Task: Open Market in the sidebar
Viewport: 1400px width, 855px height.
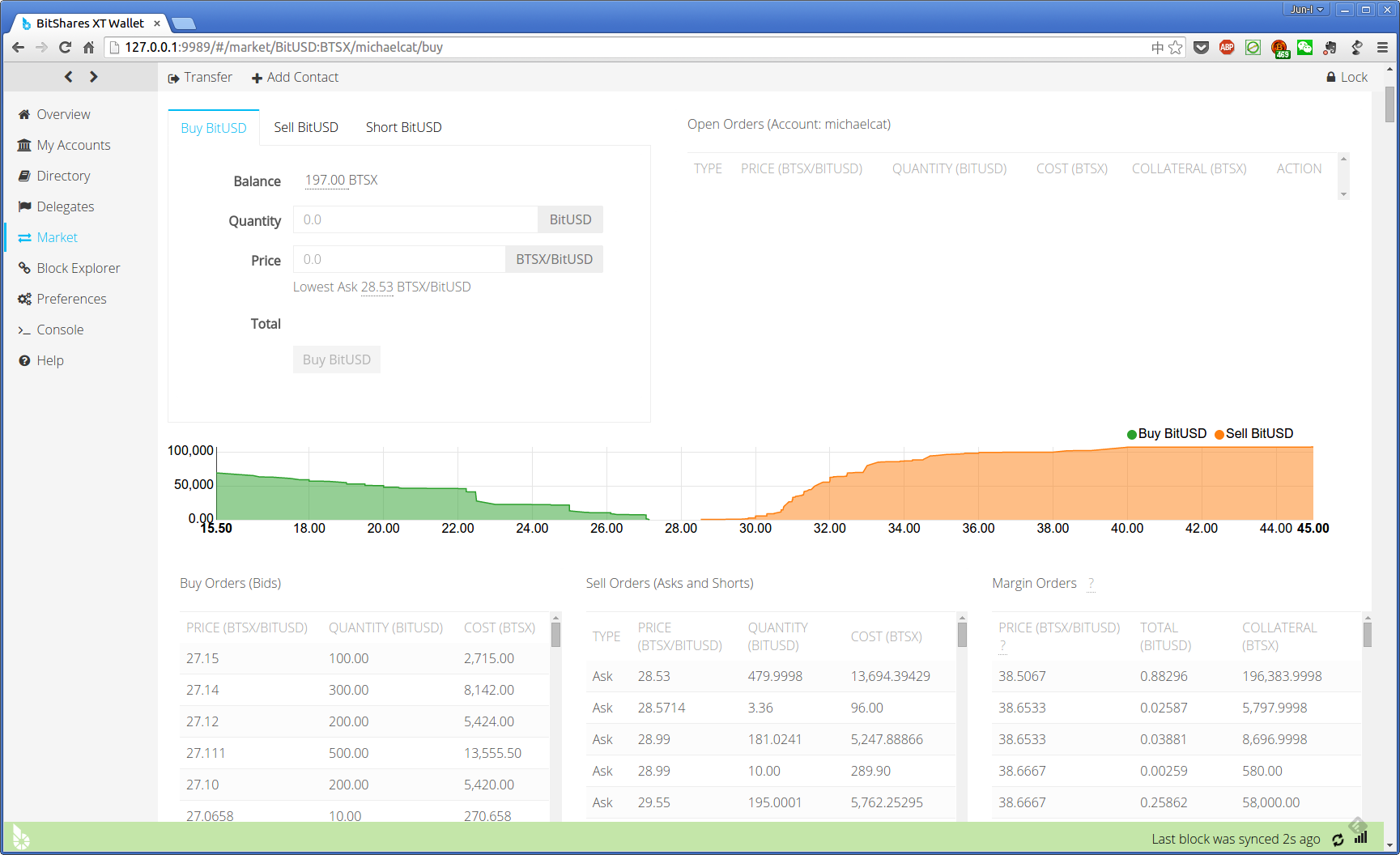Action: (x=57, y=237)
